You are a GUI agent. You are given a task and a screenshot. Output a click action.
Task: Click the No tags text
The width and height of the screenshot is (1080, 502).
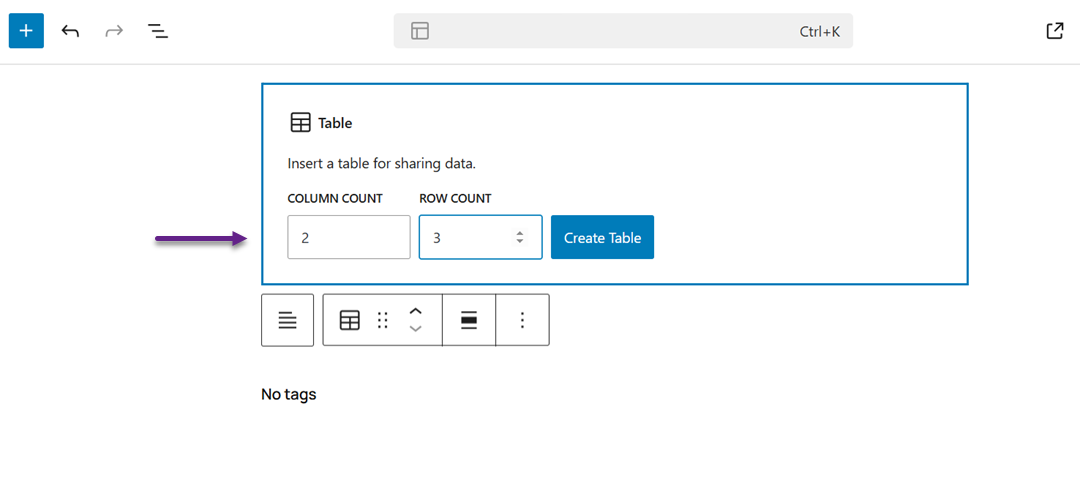point(288,394)
